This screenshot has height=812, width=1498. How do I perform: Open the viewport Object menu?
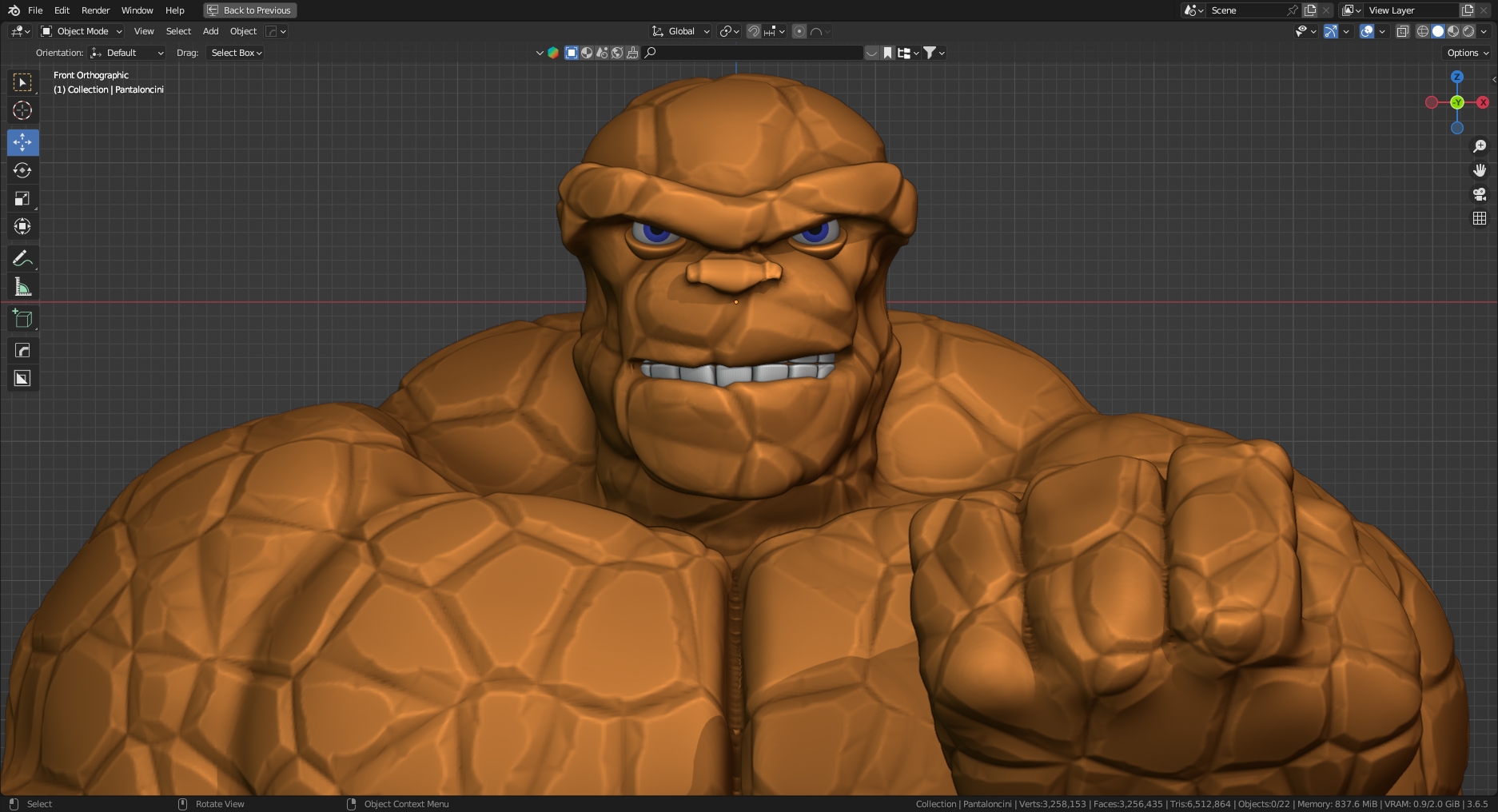[x=243, y=31]
